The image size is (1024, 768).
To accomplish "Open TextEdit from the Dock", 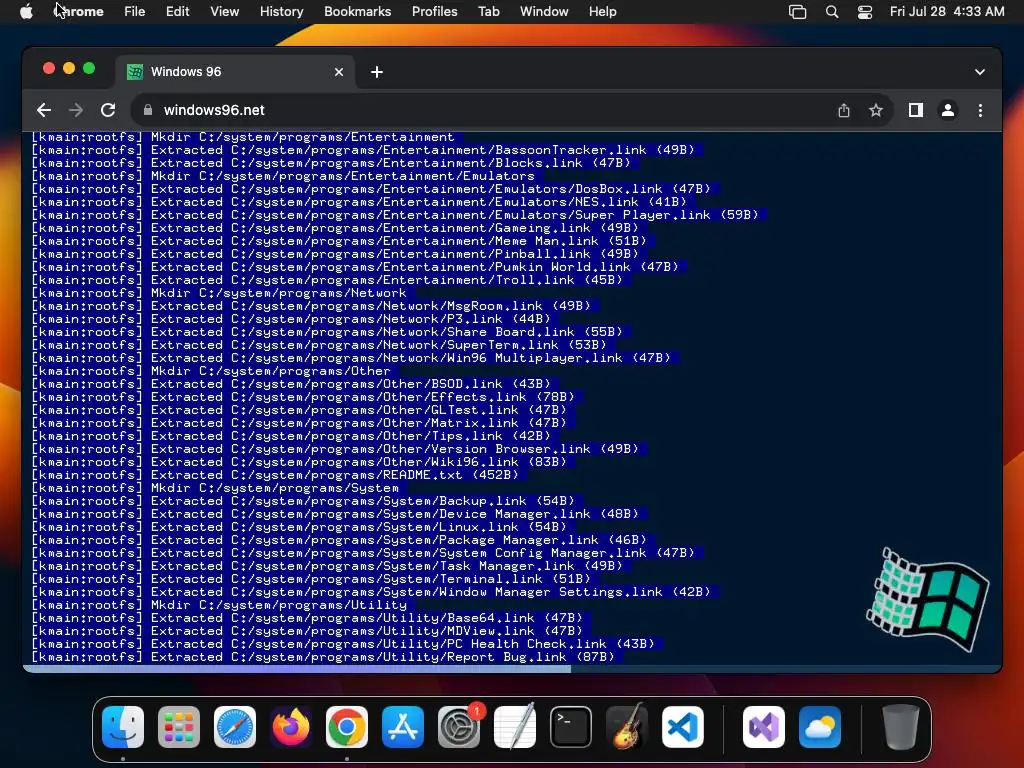I will click(515, 727).
